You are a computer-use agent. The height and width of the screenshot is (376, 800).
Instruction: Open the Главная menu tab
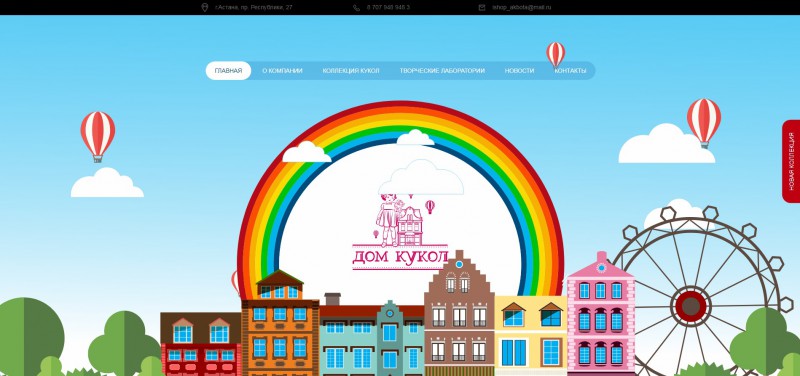[228, 71]
